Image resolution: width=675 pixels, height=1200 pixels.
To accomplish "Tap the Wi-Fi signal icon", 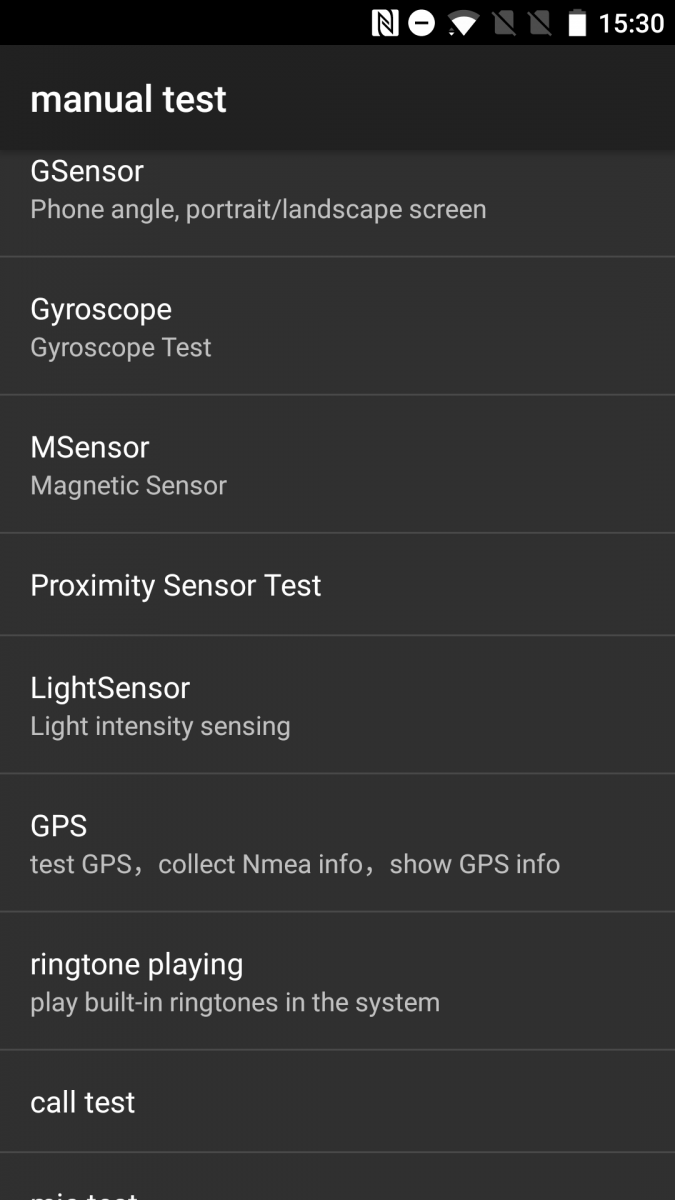I will click(x=463, y=23).
